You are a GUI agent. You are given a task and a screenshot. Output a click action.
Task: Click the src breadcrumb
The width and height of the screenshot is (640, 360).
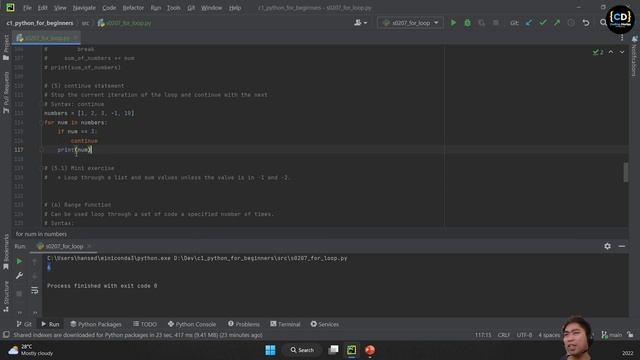(x=85, y=23)
